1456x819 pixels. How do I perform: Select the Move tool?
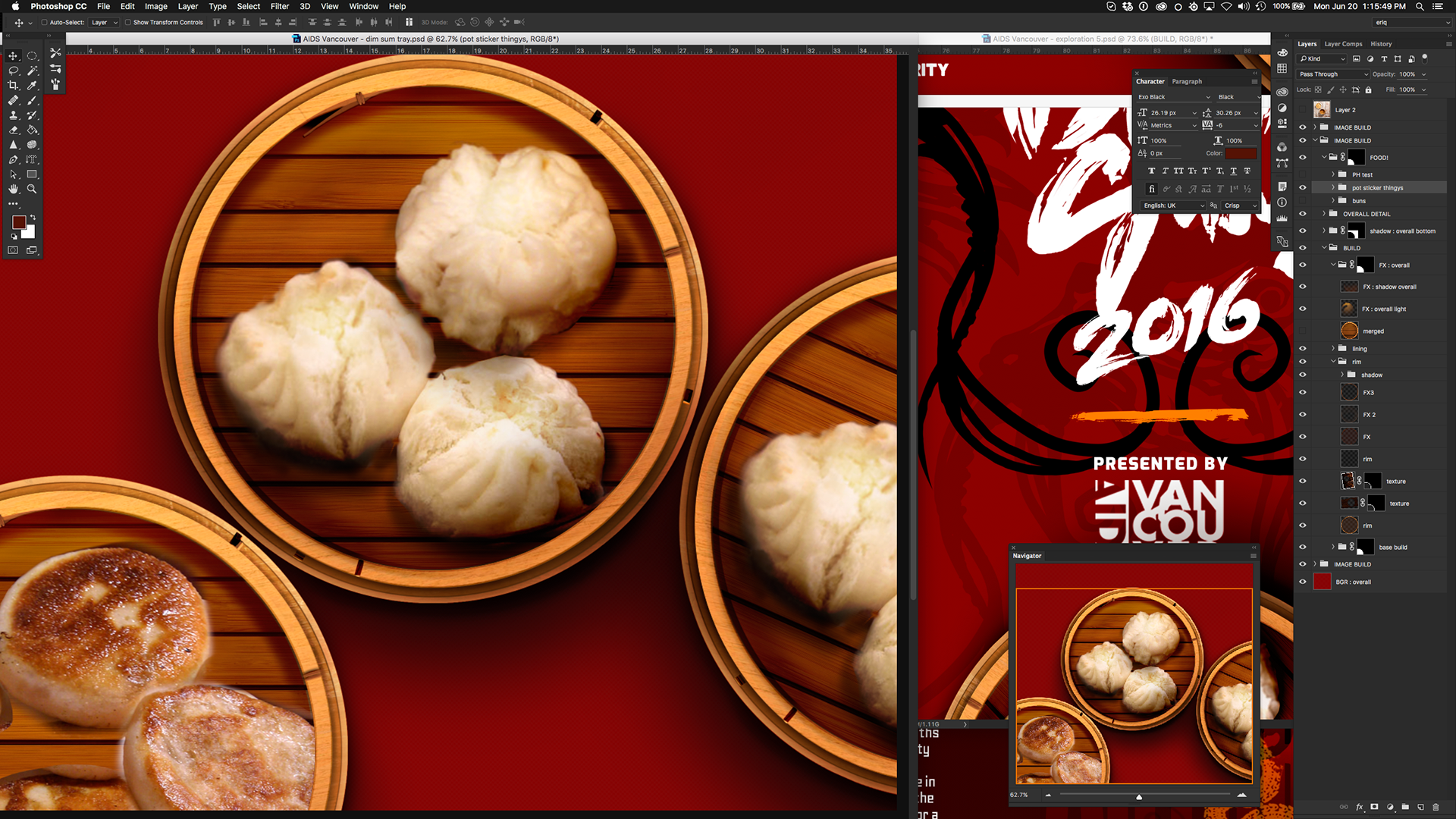click(13, 56)
